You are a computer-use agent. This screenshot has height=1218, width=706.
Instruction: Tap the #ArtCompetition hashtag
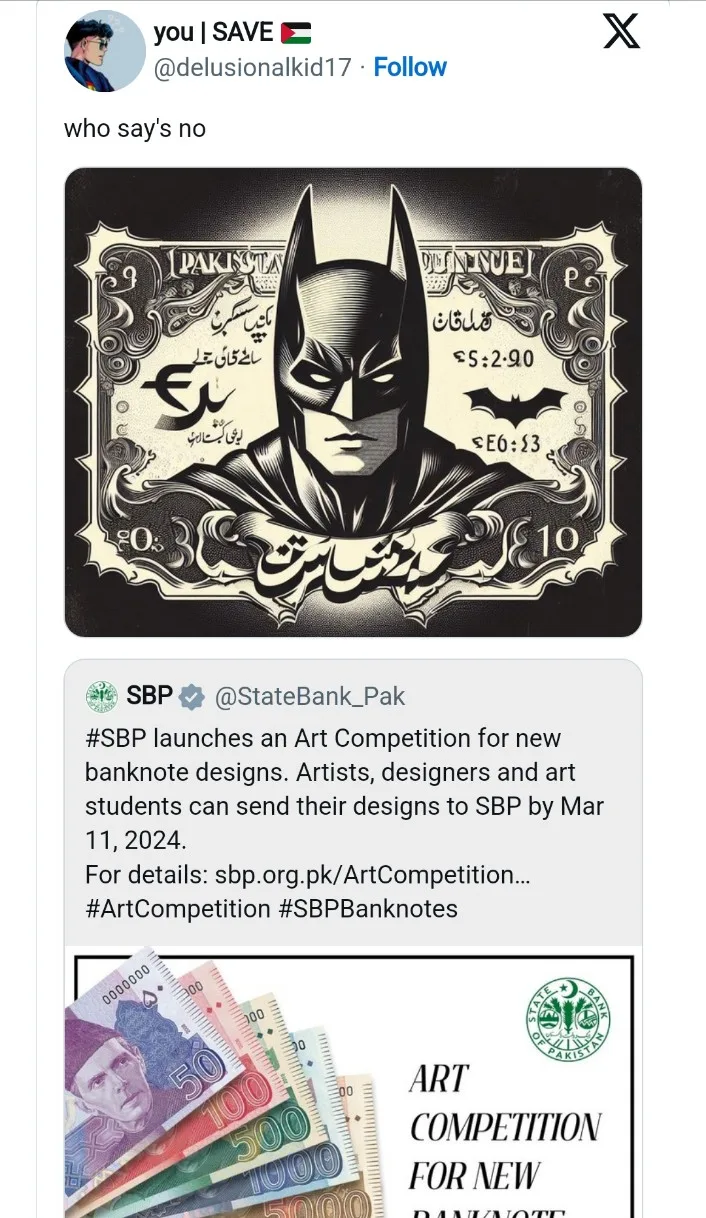(x=177, y=909)
